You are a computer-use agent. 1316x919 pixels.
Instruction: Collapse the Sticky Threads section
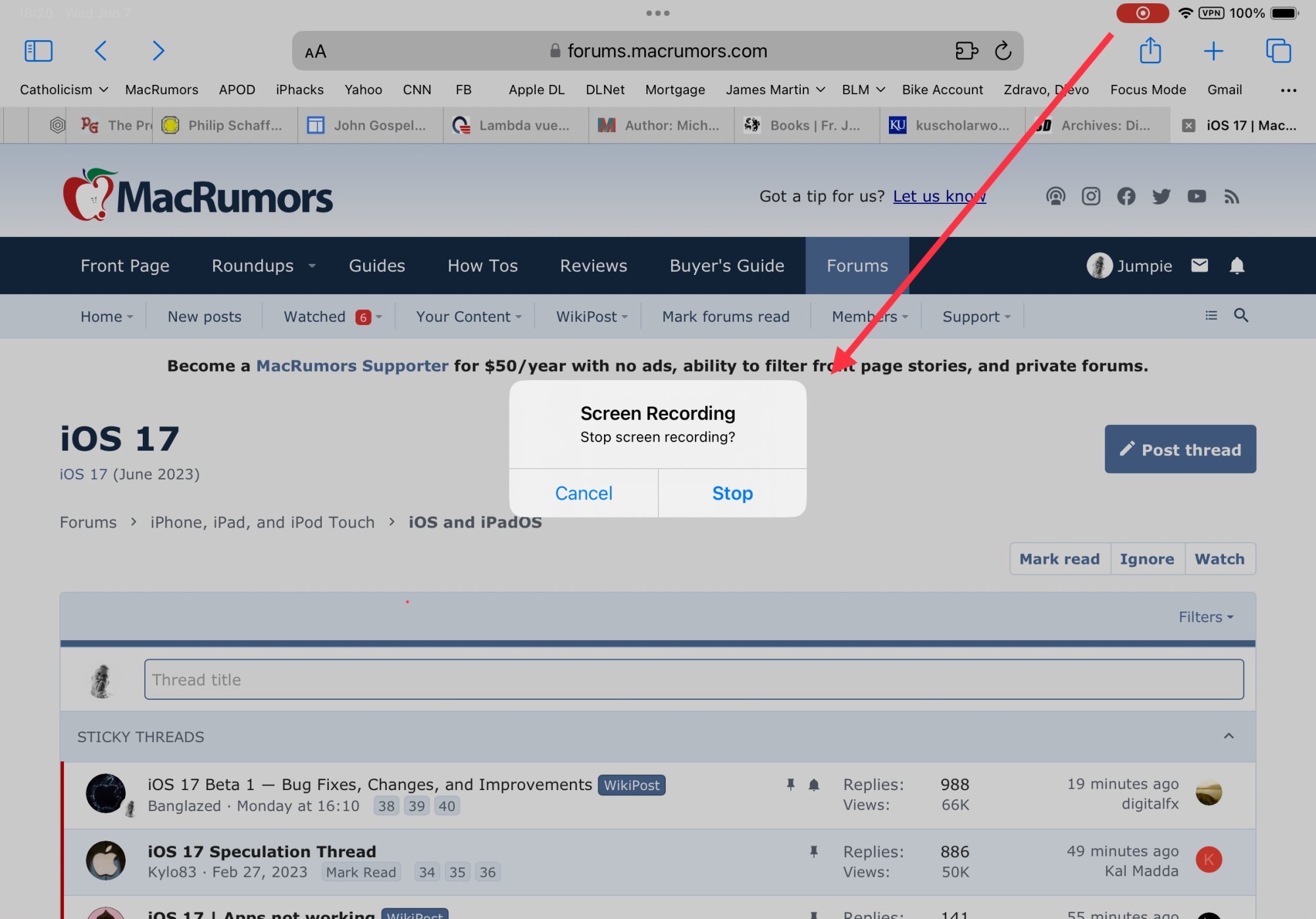[1228, 736]
